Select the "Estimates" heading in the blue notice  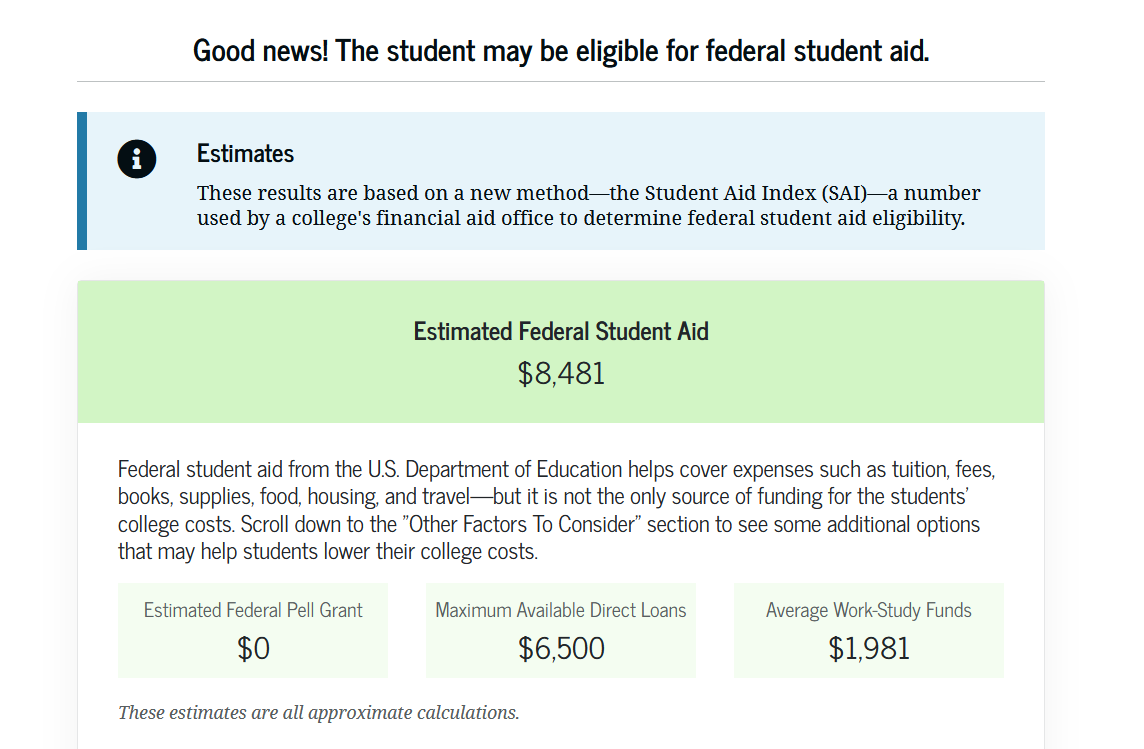click(245, 153)
